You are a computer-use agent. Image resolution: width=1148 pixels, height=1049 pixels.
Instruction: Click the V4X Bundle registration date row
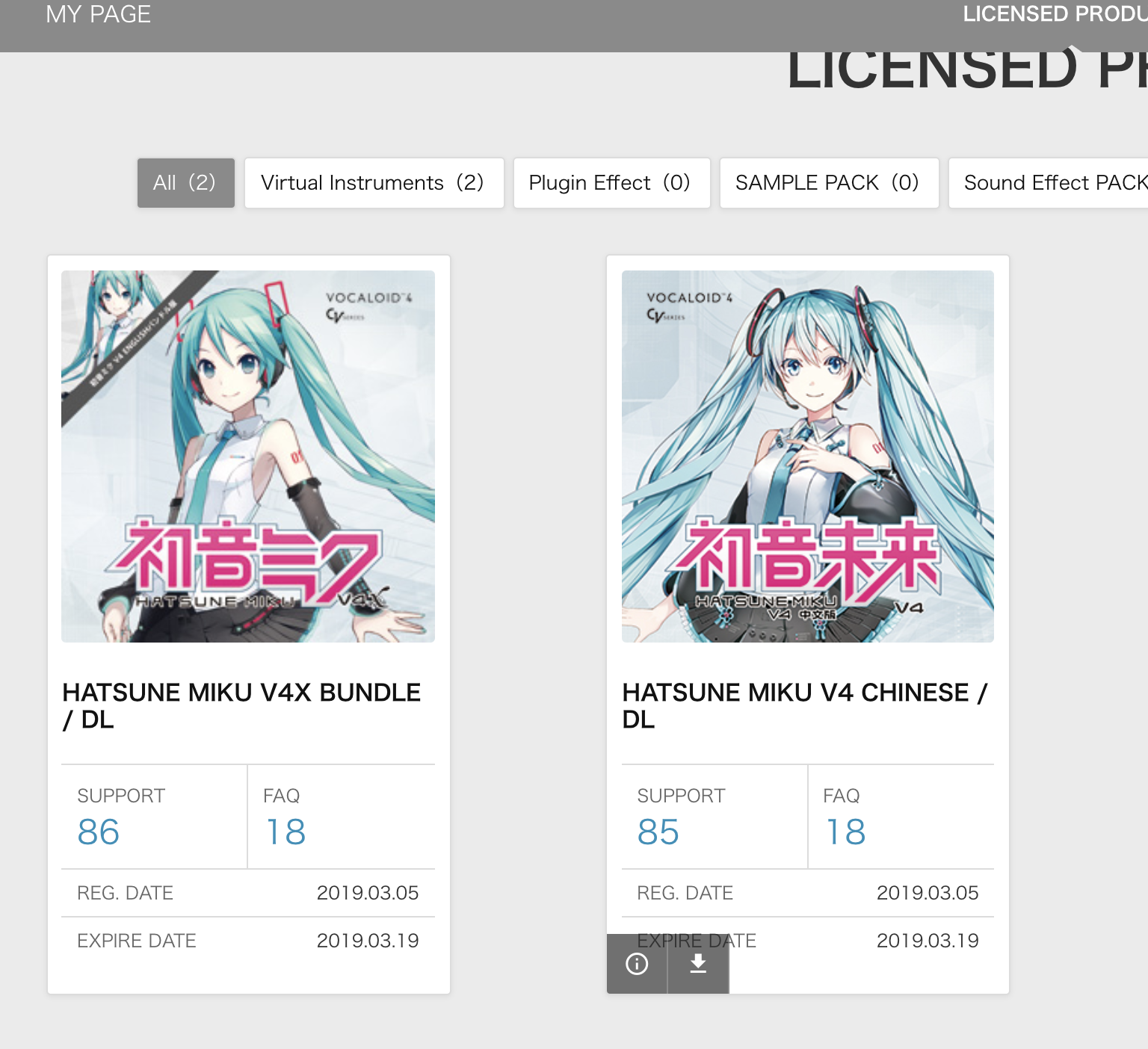(x=248, y=893)
